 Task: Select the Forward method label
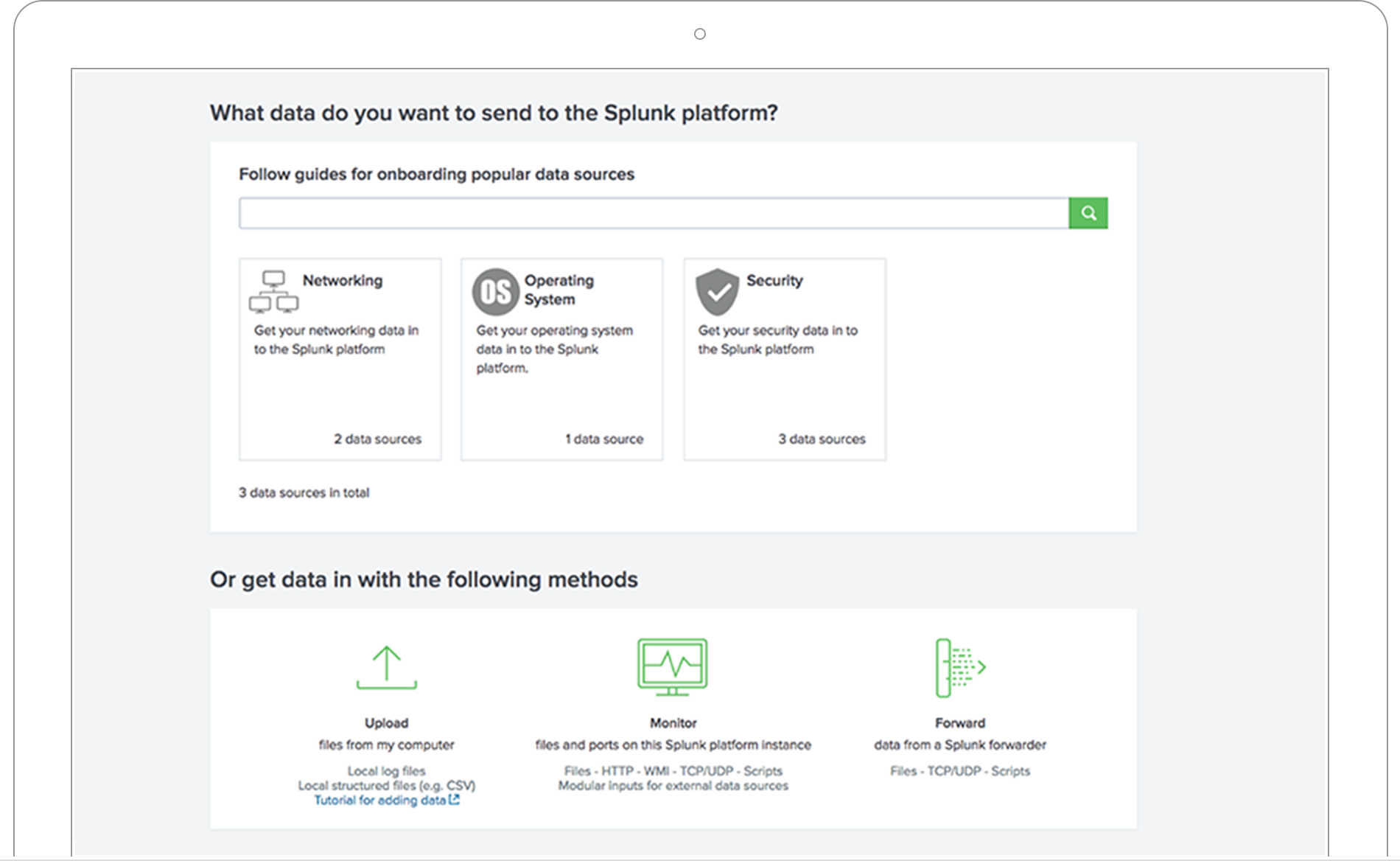click(960, 723)
